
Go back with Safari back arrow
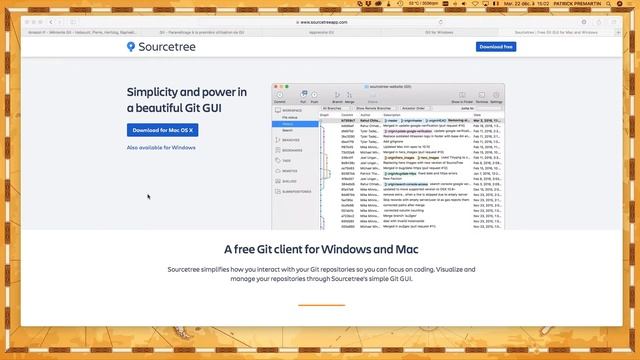coord(51,22)
